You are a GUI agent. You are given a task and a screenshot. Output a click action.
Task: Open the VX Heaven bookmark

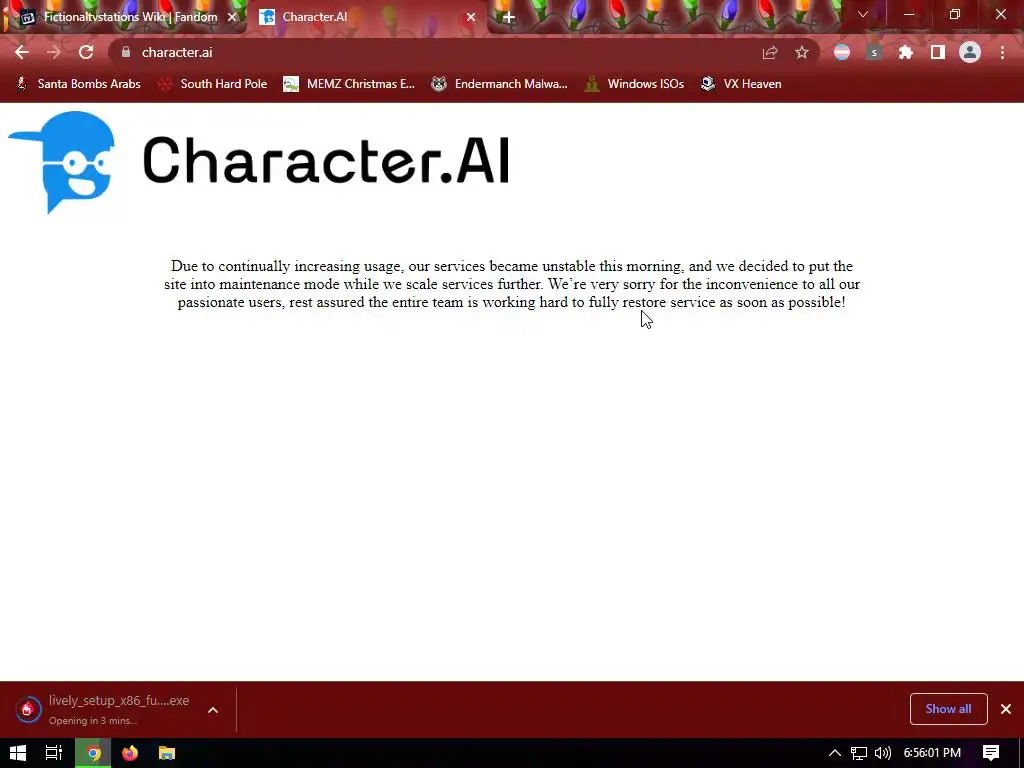click(741, 84)
